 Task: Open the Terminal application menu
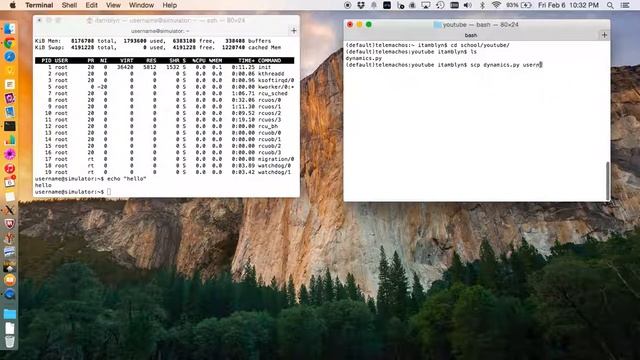pyautogui.click(x=39, y=5)
